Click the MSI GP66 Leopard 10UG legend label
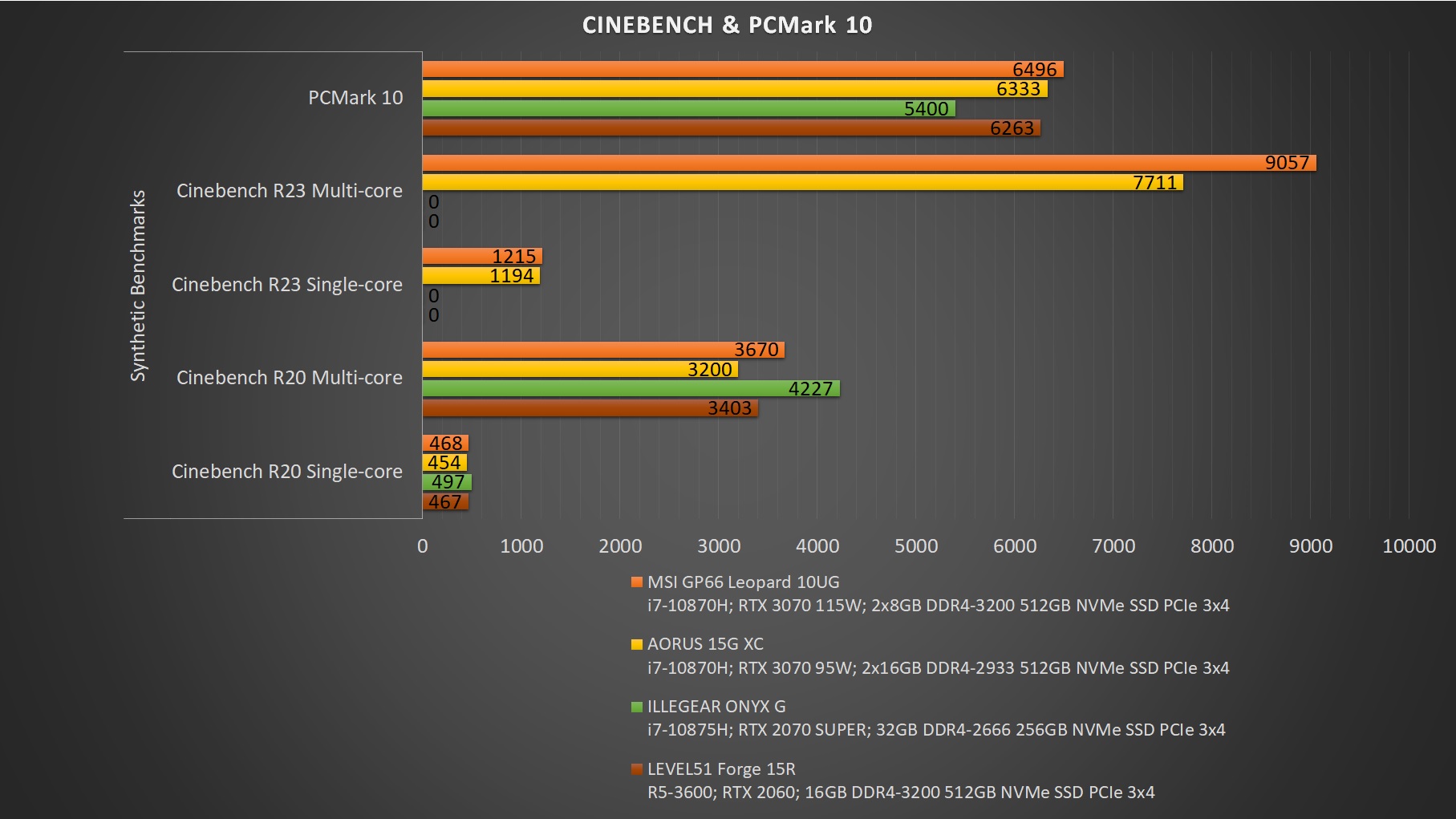 tap(744, 582)
